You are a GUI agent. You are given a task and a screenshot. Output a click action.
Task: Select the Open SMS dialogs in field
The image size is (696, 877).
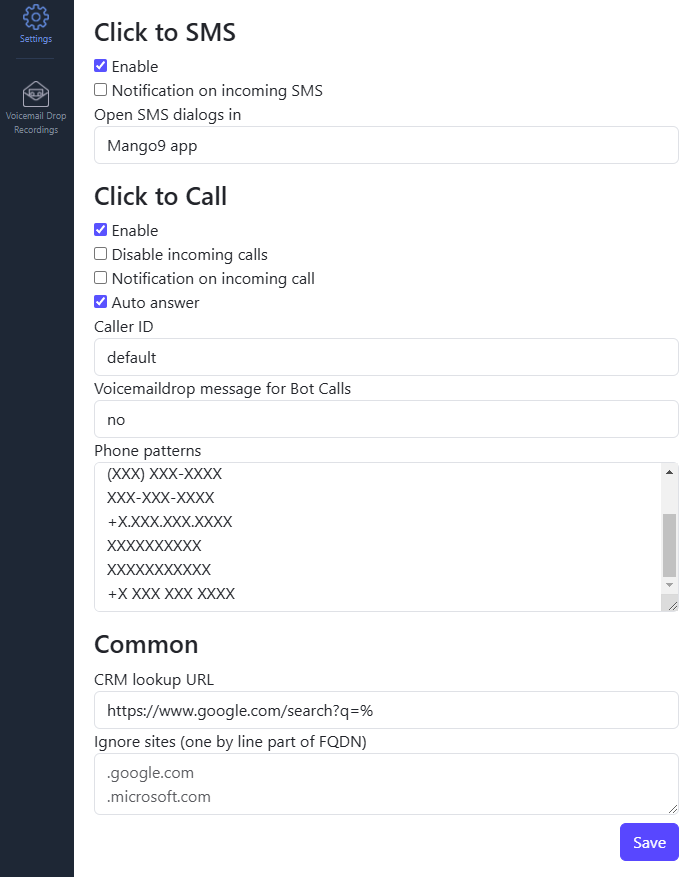(386, 144)
